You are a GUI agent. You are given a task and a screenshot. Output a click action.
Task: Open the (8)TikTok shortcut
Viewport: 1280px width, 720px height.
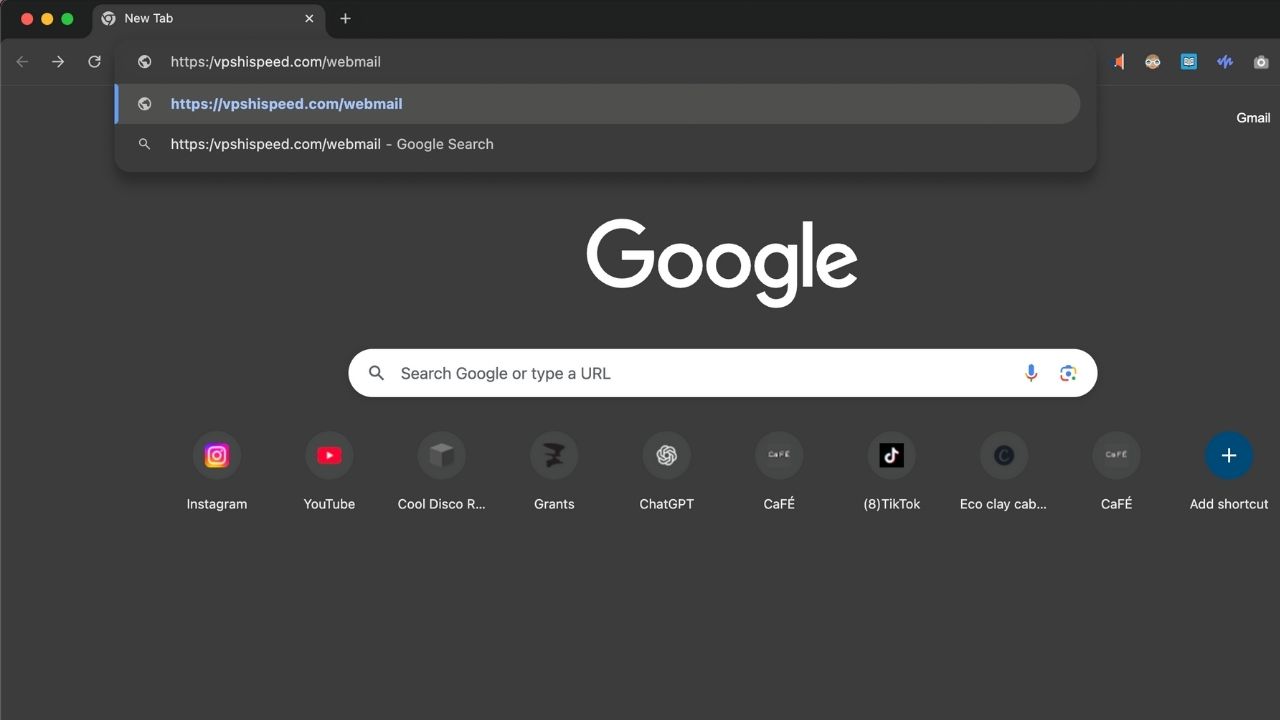click(x=892, y=471)
